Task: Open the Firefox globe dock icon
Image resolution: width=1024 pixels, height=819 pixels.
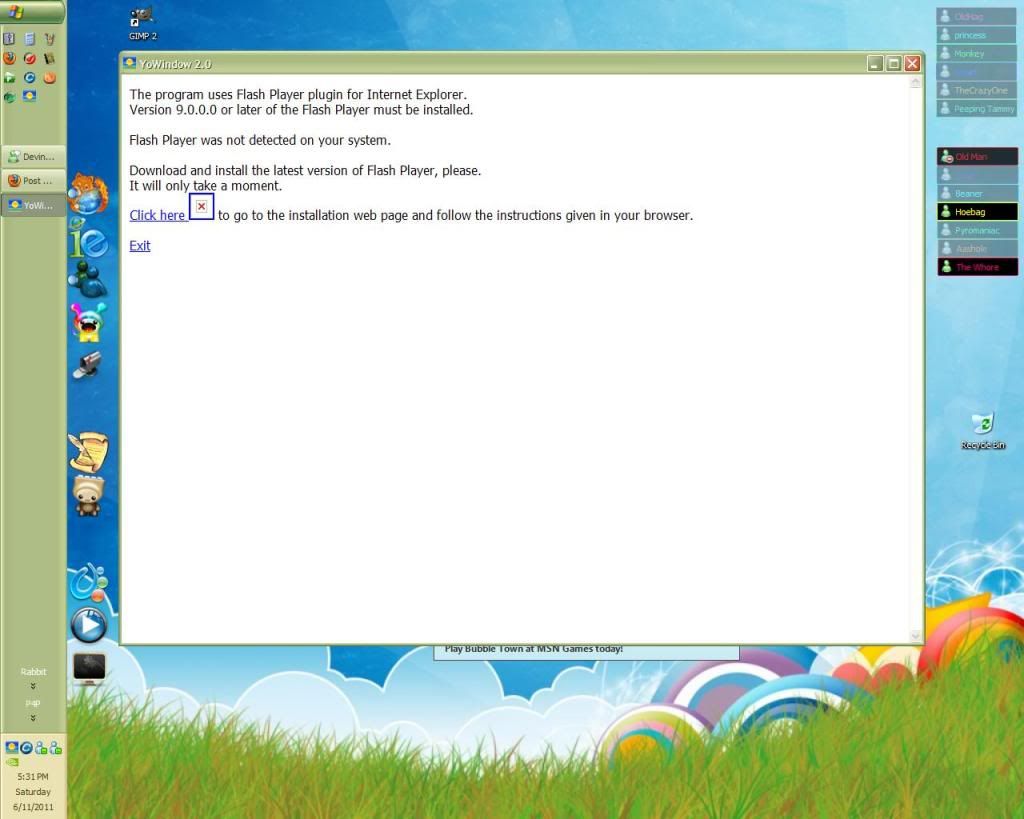Action: click(88, 193)
